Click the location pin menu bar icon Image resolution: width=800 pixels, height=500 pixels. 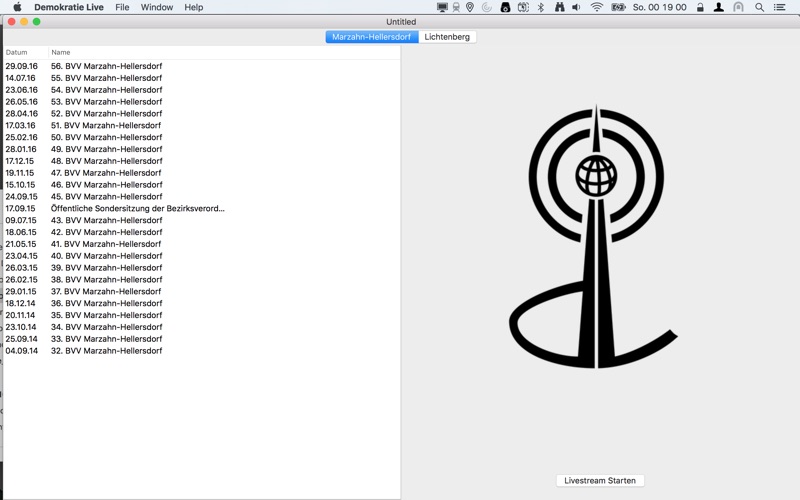[x=470, y=7]
